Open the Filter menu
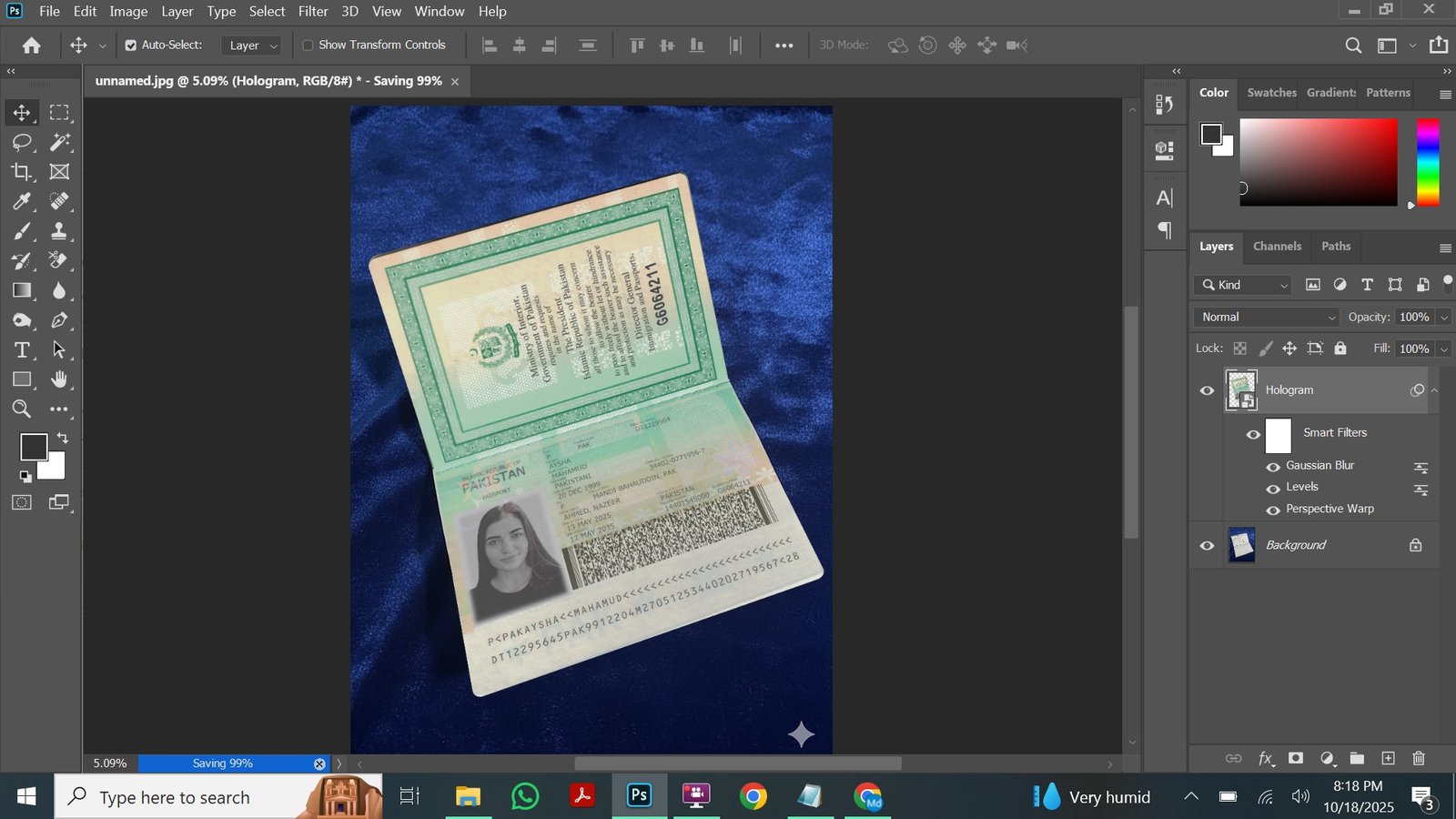The image size is (1456, 819). pyautogui.click(x=313, y=12)
